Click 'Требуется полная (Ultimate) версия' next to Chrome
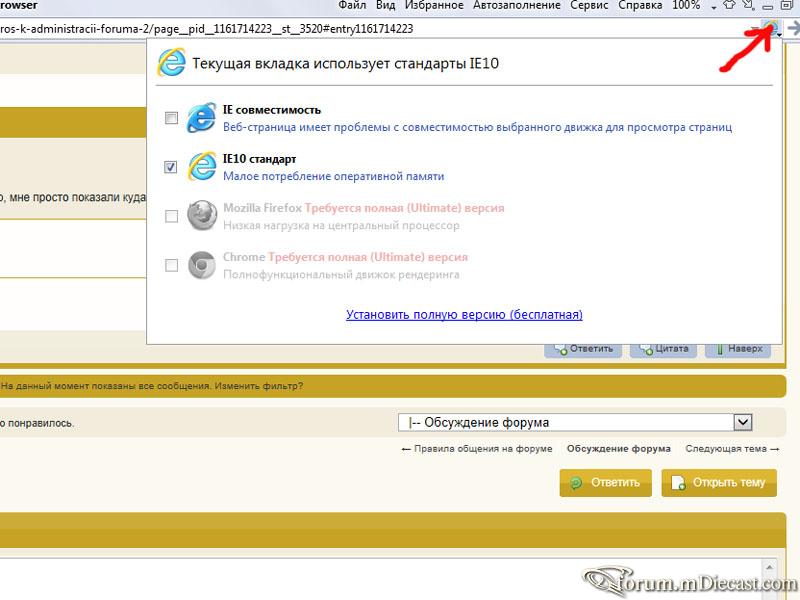 coord(368,257)
